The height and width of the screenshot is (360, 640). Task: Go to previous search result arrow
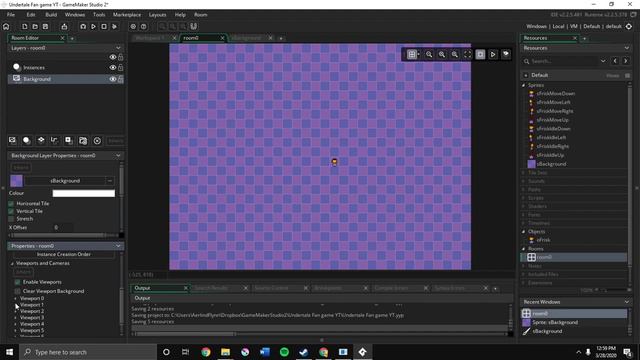click(615, 61)
